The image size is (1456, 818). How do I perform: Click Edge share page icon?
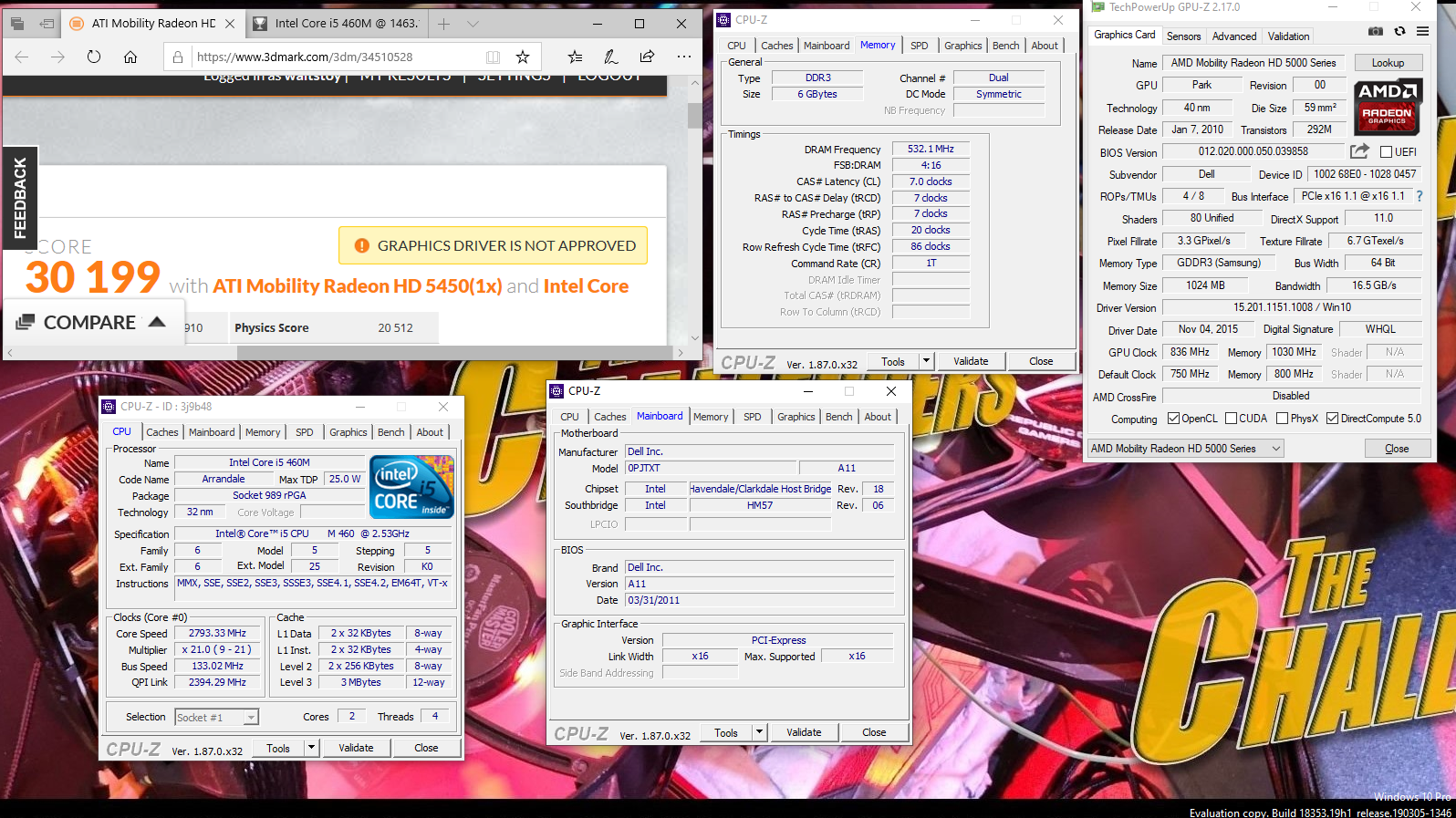(x=648, y=57)
